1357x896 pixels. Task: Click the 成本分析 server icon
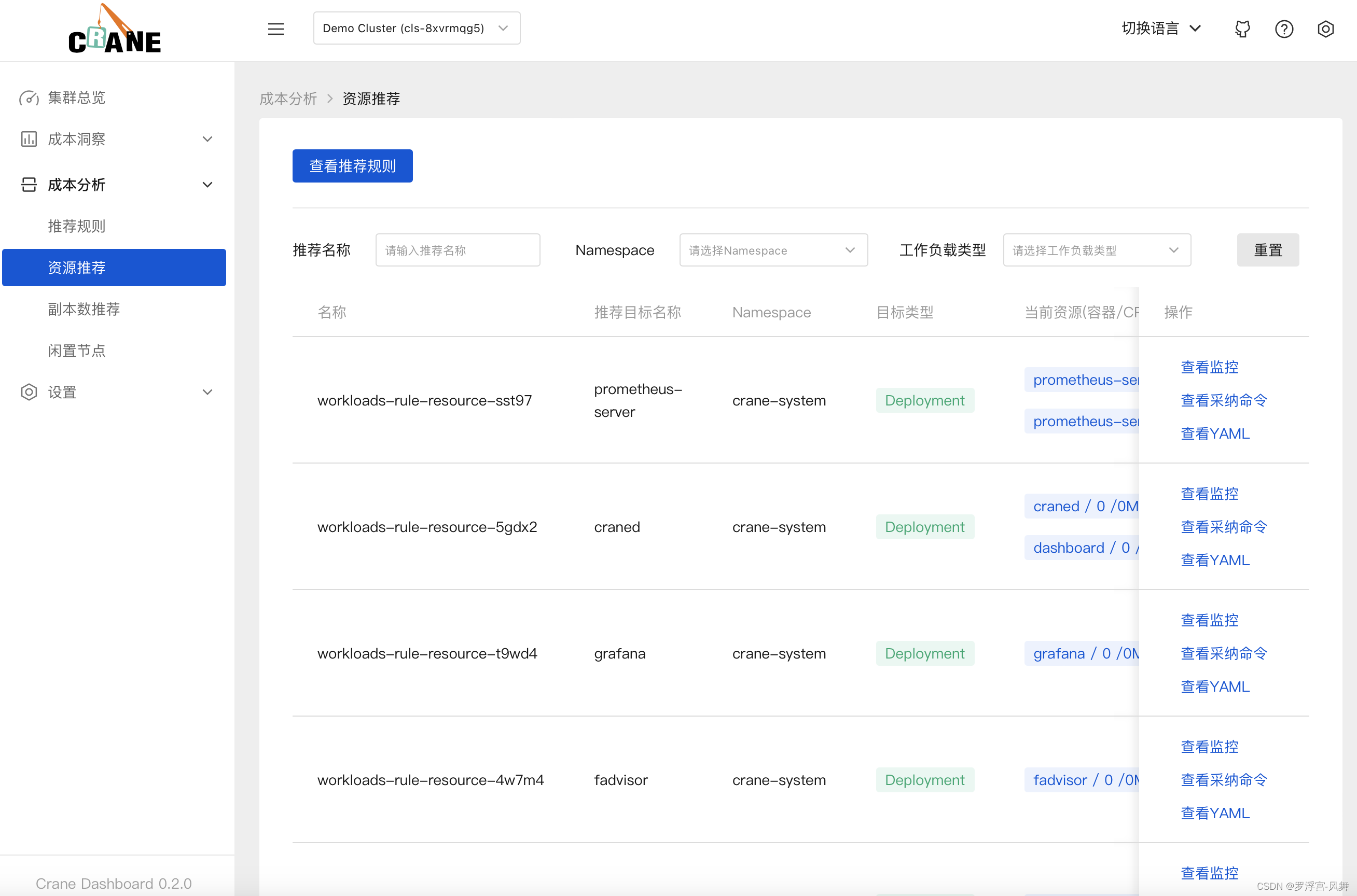pyautogui.click(x=29, y=185)
